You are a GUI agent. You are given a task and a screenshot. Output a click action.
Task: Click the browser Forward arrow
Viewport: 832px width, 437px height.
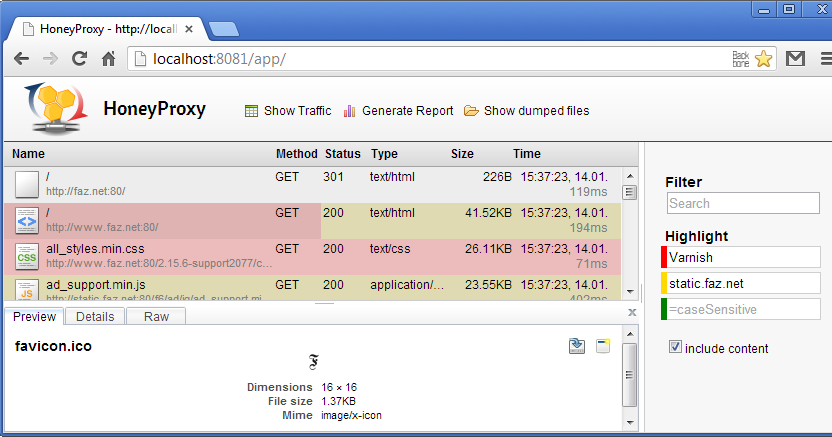[50, 58]
